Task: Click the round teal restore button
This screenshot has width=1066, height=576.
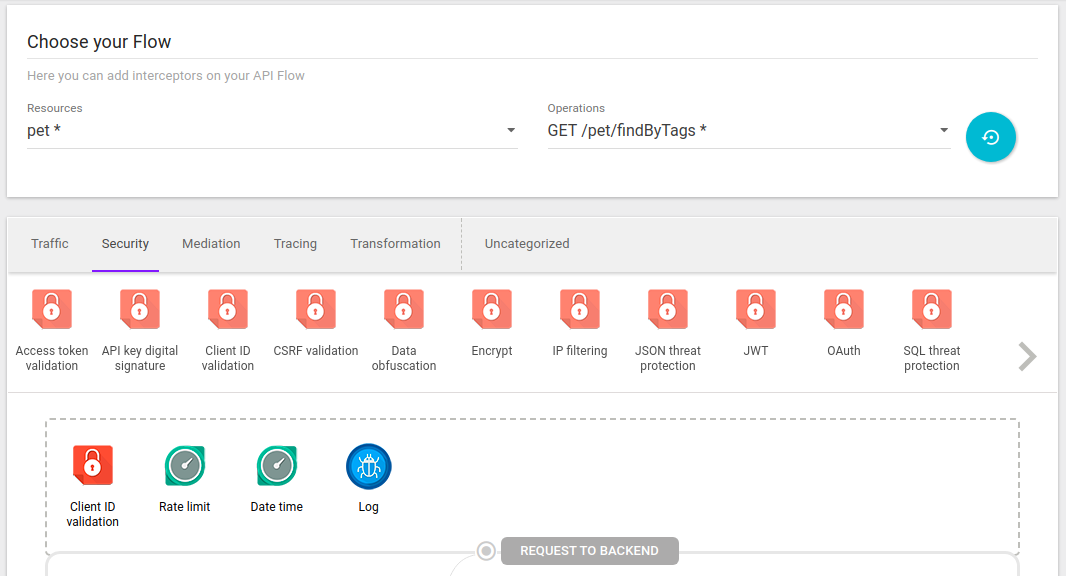Action: (x=990, y=137)
